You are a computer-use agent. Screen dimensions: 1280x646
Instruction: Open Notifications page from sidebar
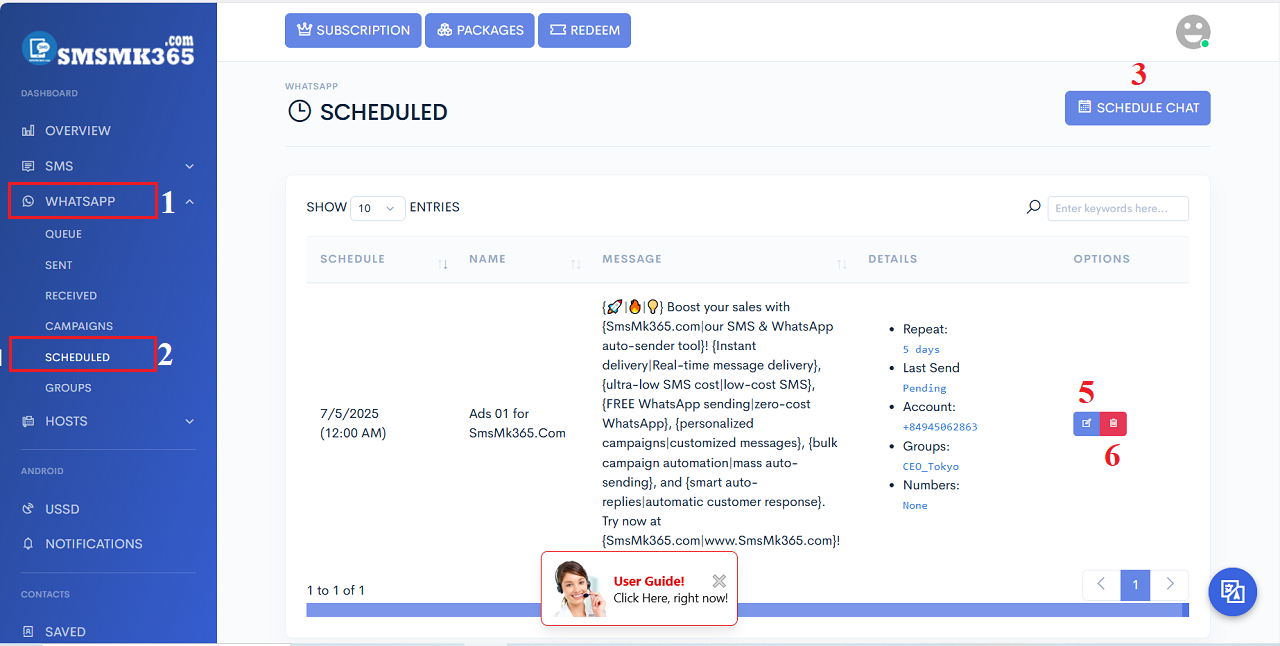pos(94,544)
